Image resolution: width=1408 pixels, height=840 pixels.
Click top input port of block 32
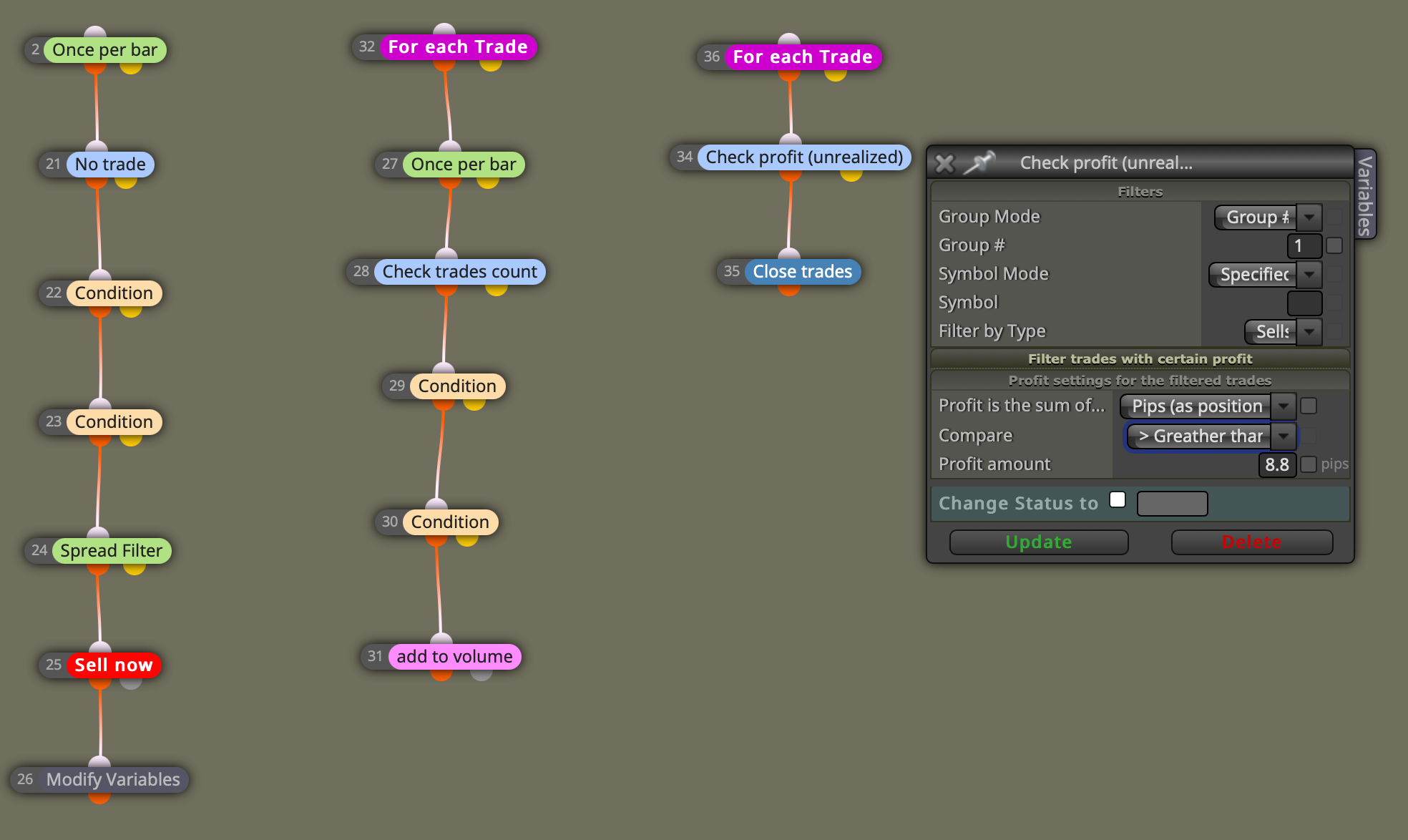(444, 29)
